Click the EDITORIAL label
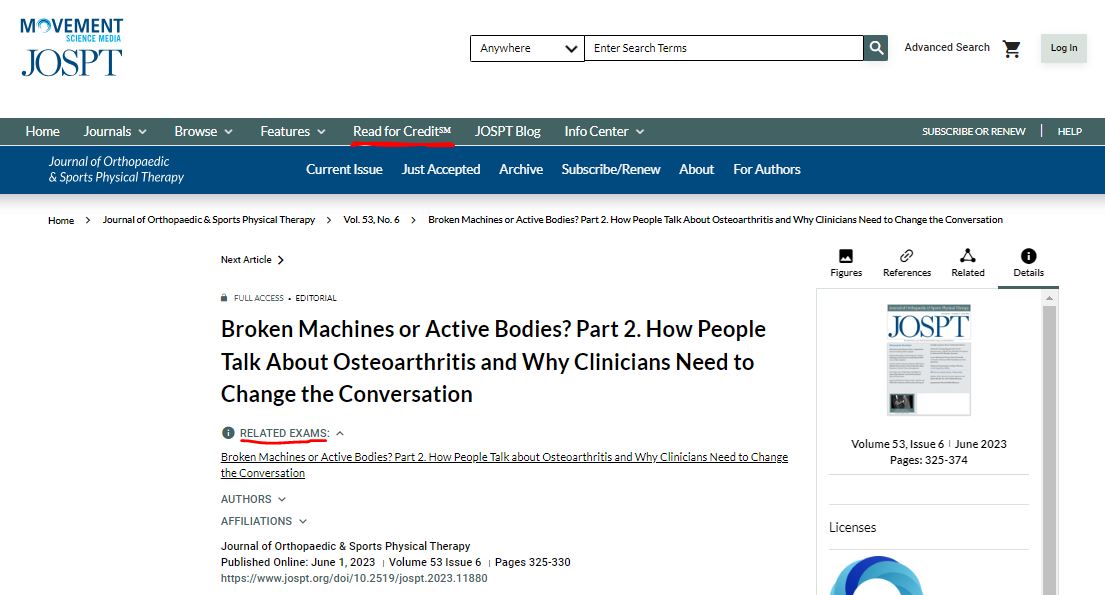1105x595 pixels. (x=316, y=298)
